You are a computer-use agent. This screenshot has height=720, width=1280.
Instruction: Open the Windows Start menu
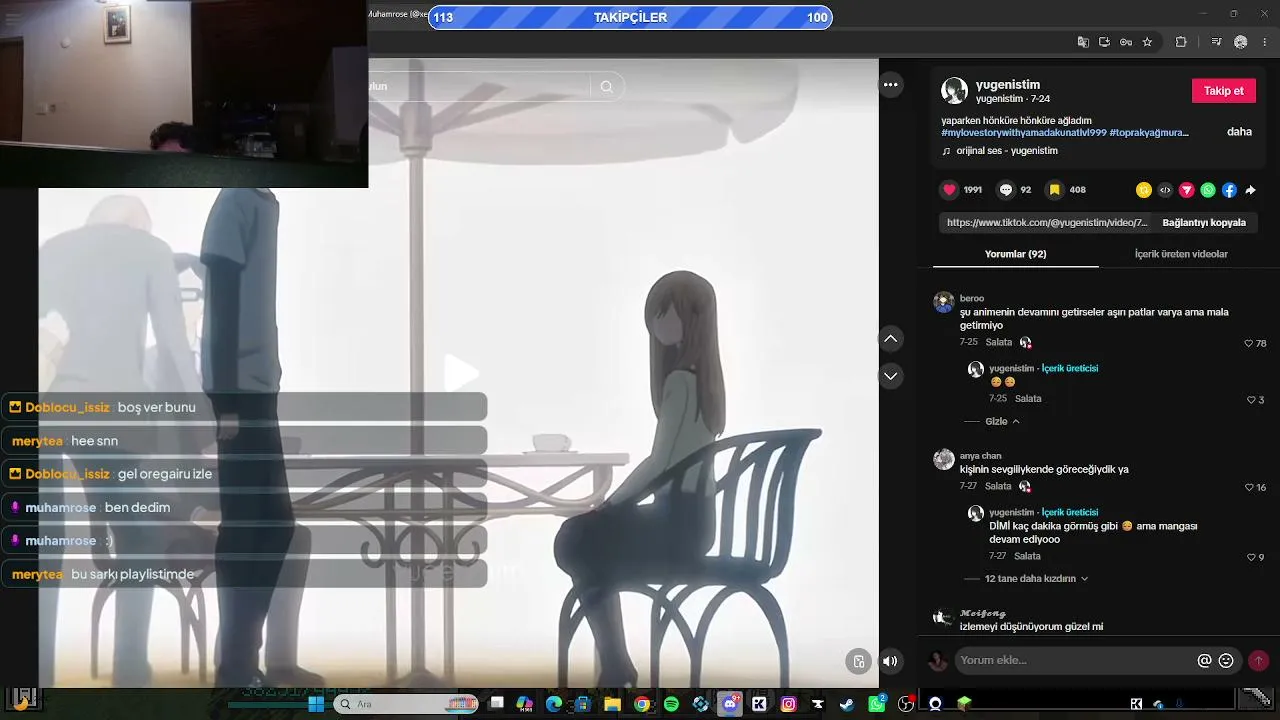click(316, 704)
